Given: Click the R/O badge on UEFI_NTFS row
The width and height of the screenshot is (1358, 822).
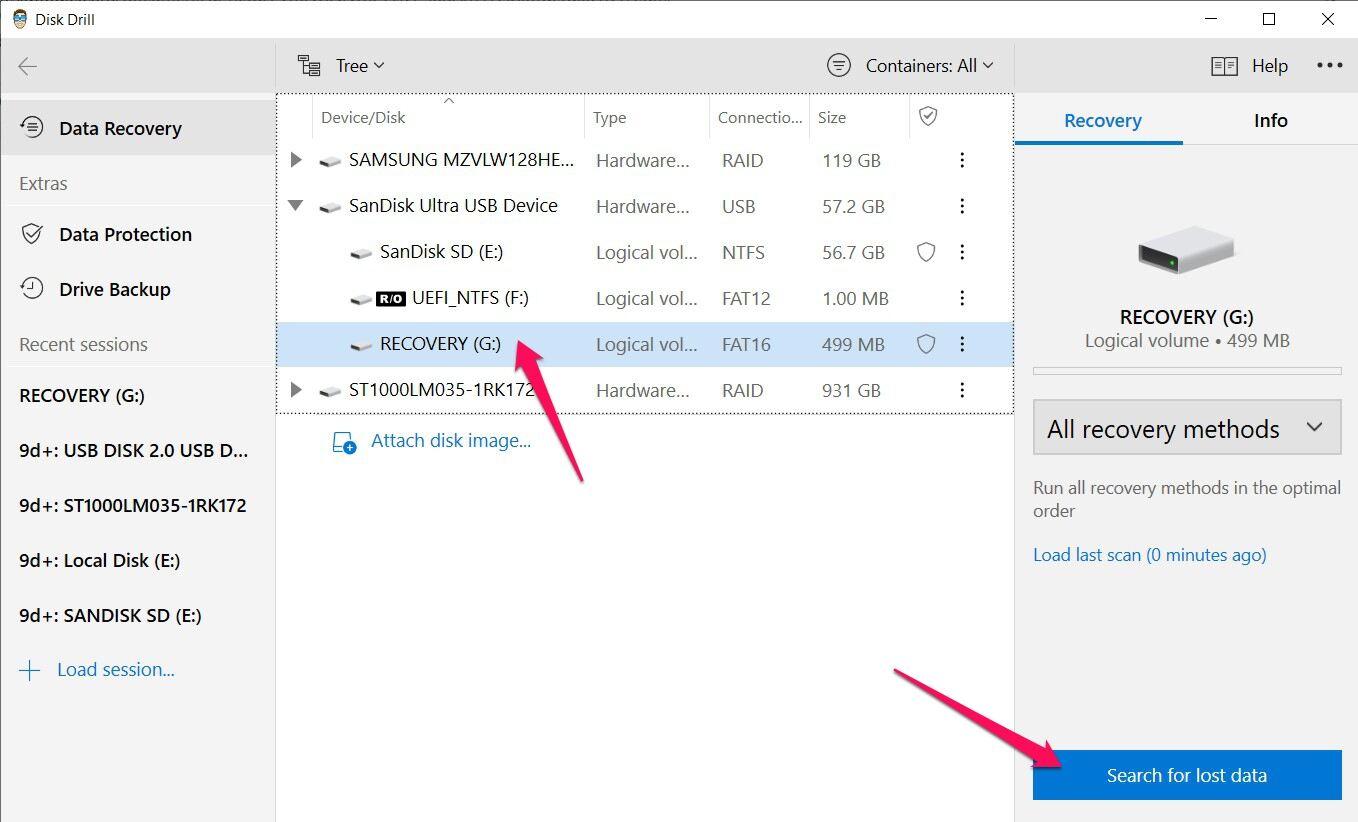Looking at the screenshot, I should (x=391, y=299).
